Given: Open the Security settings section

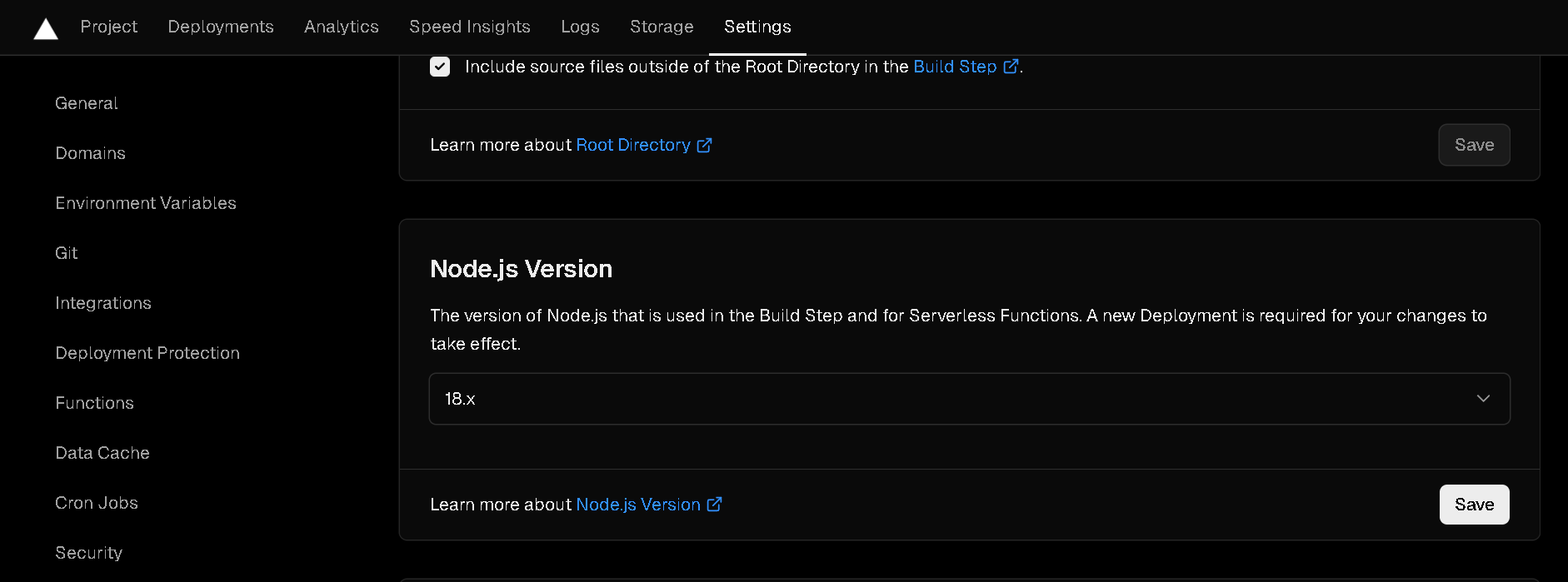Looking at the screenshot, I should 88,552.
